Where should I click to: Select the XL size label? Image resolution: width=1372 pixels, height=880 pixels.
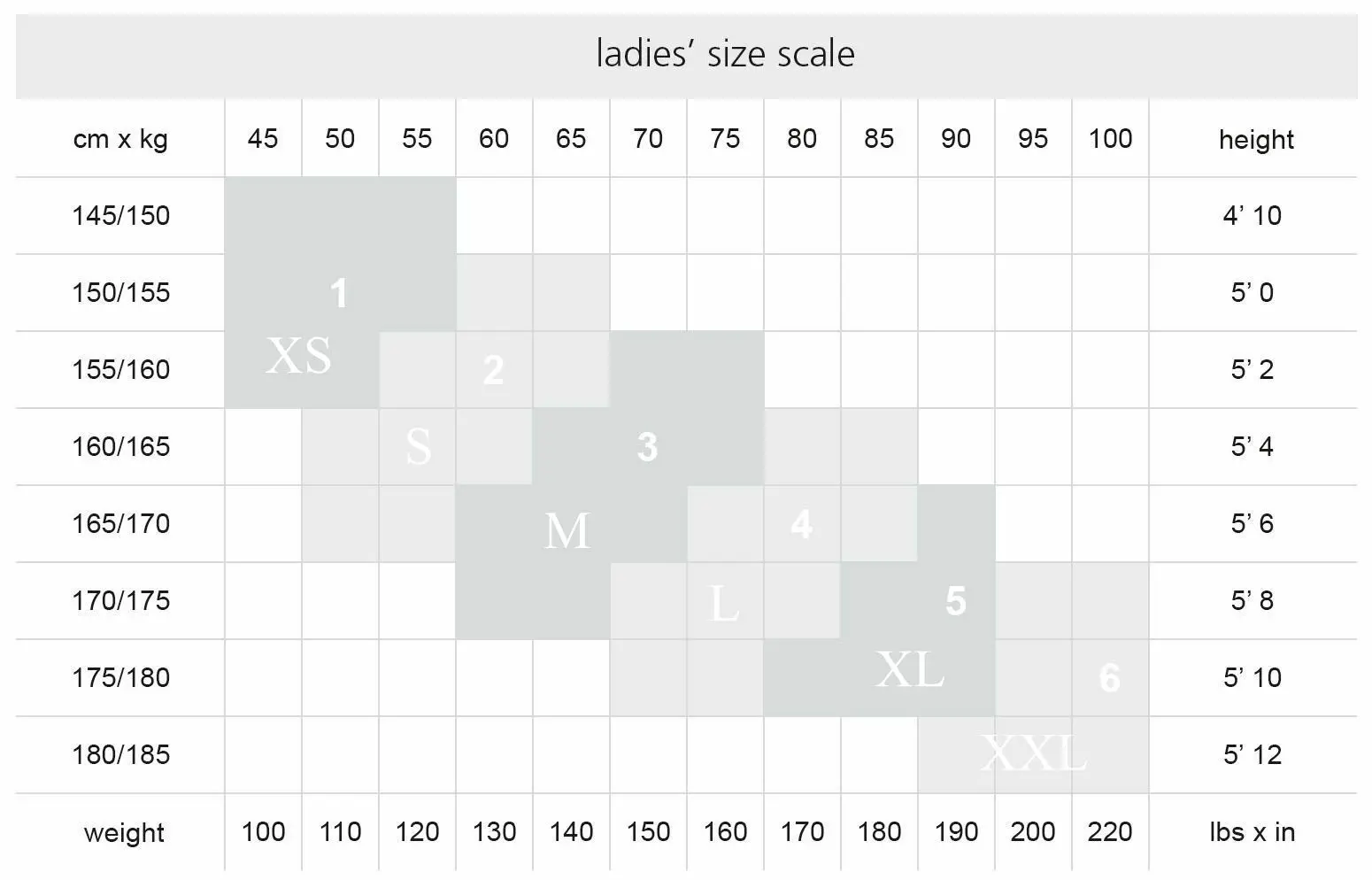(x=909, y=669)
